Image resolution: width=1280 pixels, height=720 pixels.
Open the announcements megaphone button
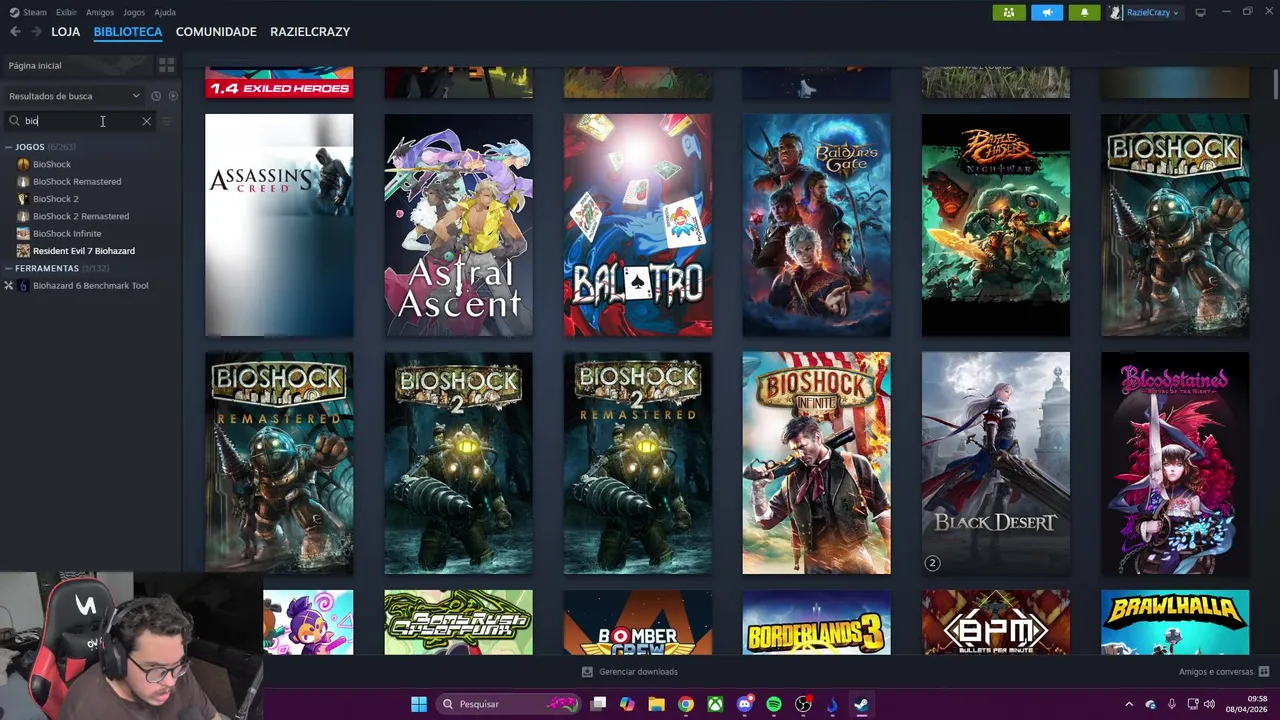point(1047,12)
